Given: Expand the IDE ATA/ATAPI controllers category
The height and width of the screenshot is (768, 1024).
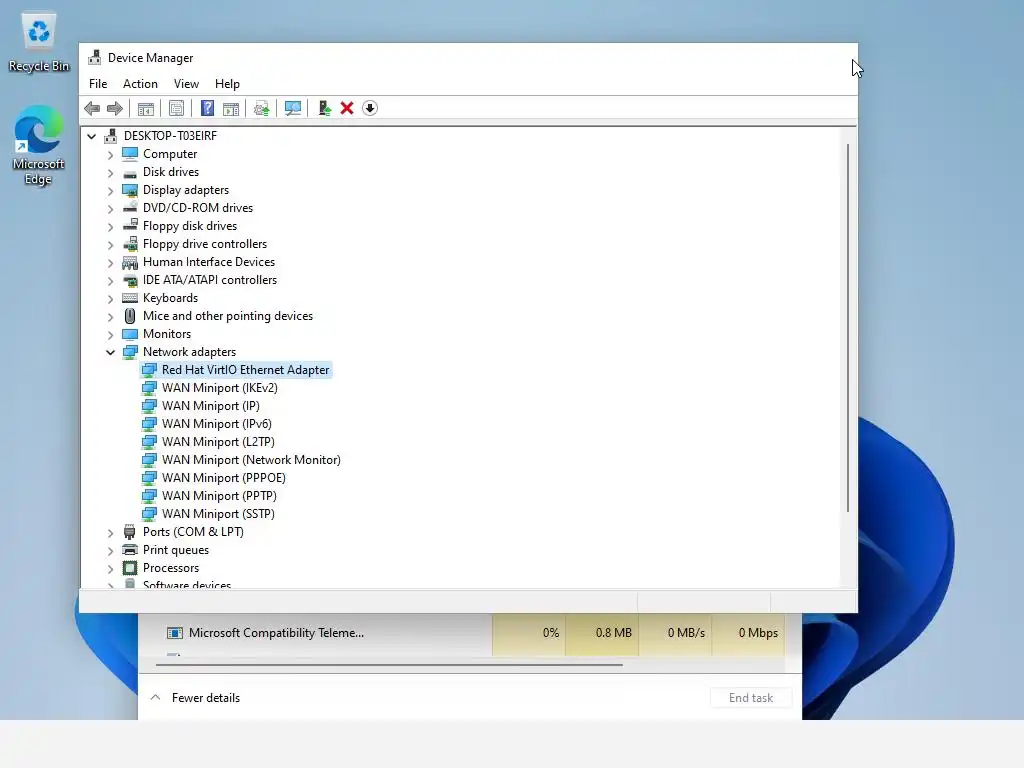Looking at the screenshot, I should pos(110,280).
